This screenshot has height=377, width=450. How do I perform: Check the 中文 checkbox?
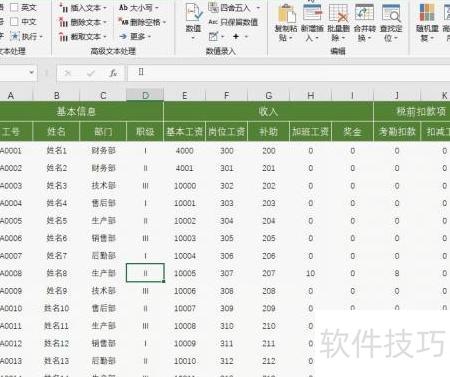point(14,22)
